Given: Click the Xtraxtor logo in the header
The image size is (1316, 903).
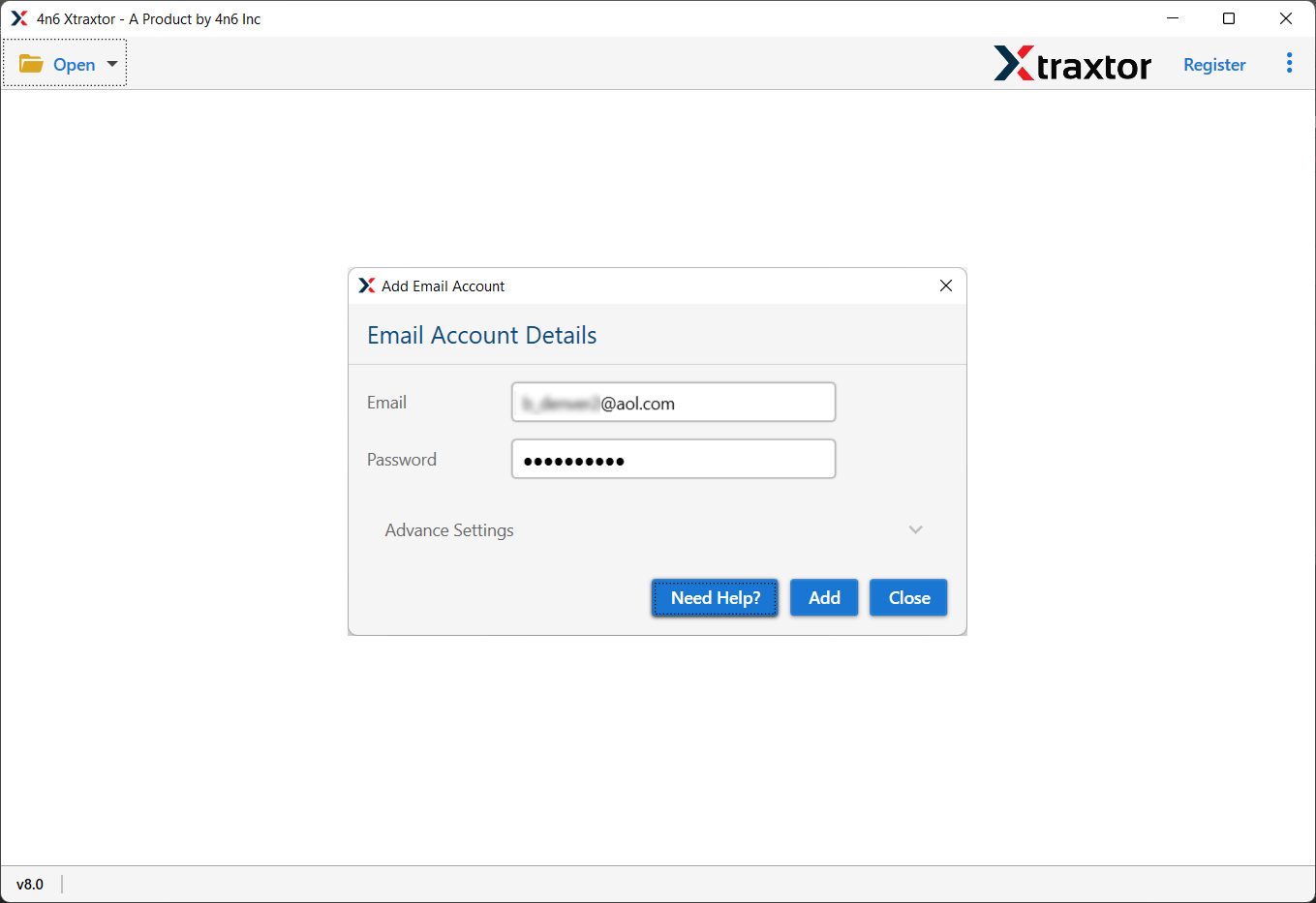Looking at the screenshot, I should tap(1073, 64).
